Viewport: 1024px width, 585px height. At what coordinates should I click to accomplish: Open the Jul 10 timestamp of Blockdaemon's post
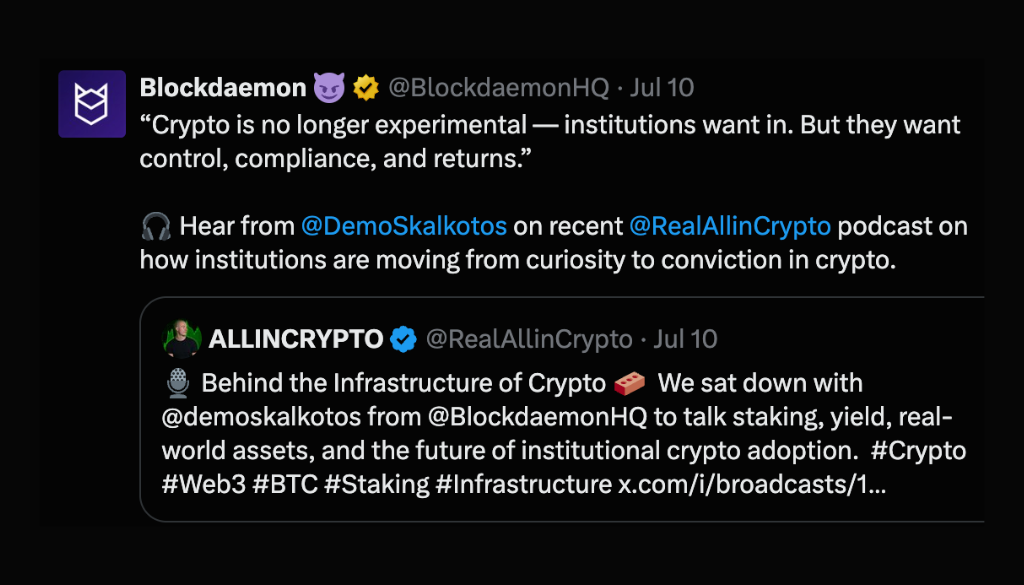click(x=662, y=88)
